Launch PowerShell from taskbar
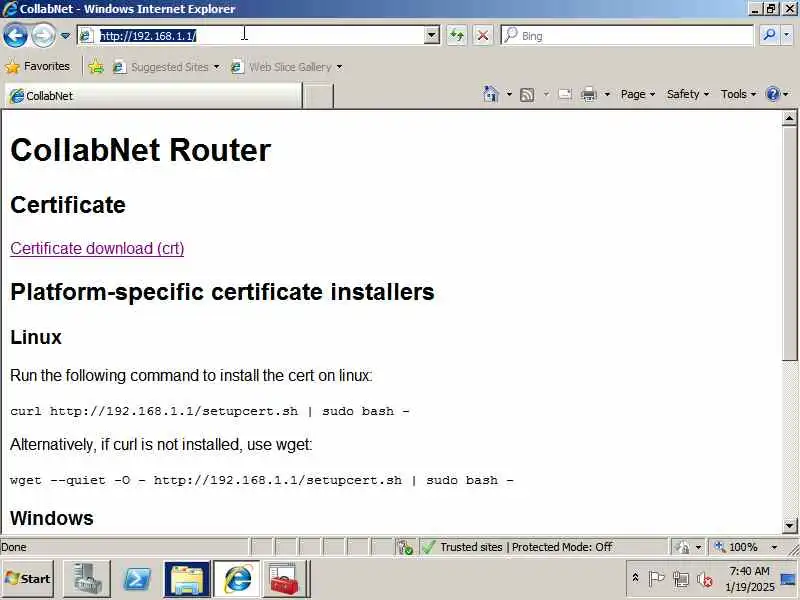Image resolution: width=800 pixels, height=600 pixels. (137, 579)
